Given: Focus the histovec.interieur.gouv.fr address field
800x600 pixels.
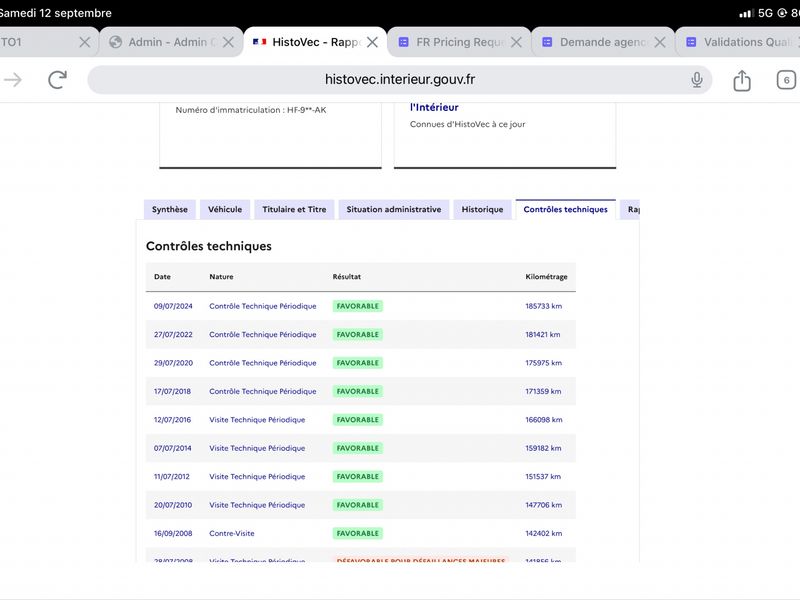Looking at the screenshot, I should [x=399, y=80].
